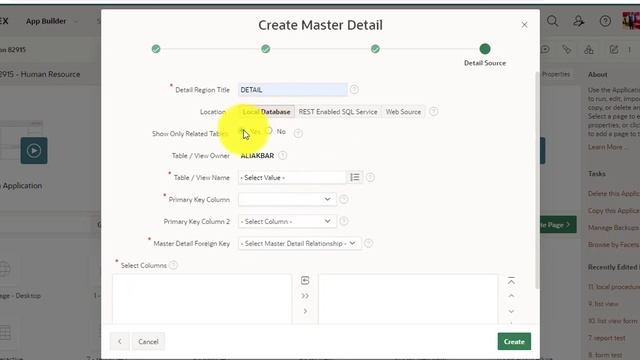Move selected column down one position
Image resolution: width=640 pixels, height=360 pixels.
511,311
